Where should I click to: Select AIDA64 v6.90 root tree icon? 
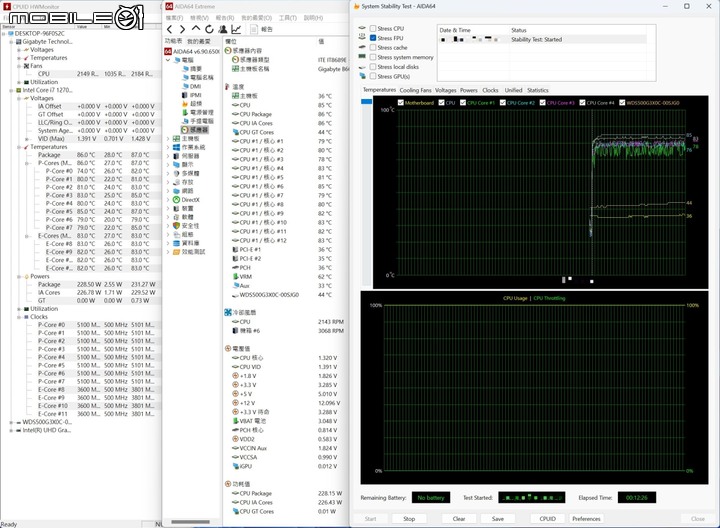168,51
